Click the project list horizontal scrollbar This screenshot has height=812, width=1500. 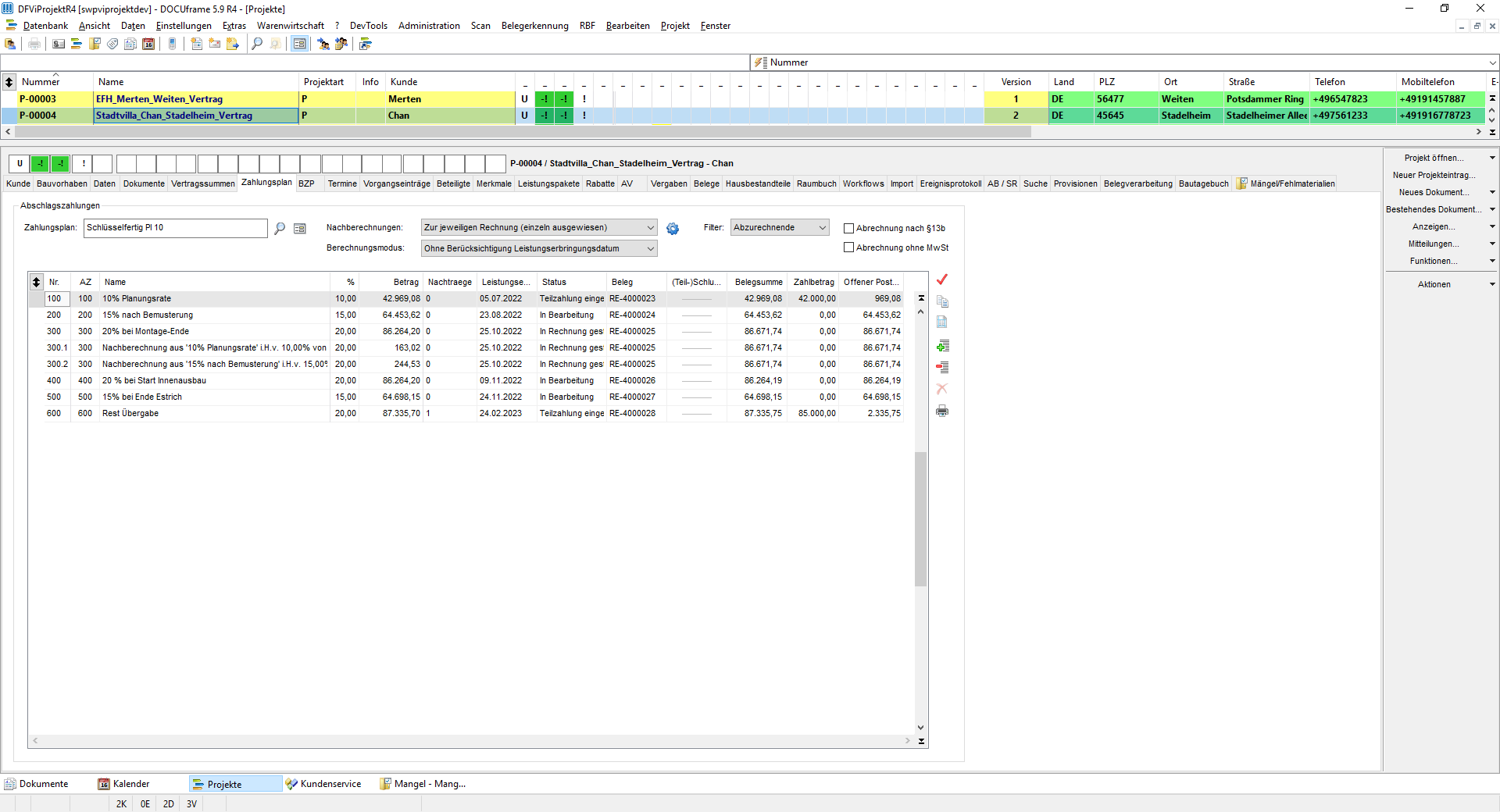point(523,132)
